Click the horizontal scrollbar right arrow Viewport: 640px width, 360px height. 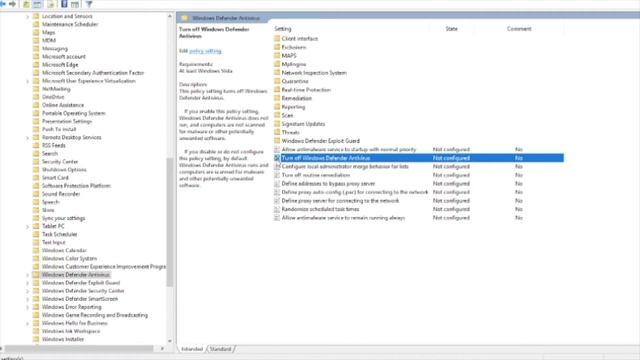tap(162, 349)
